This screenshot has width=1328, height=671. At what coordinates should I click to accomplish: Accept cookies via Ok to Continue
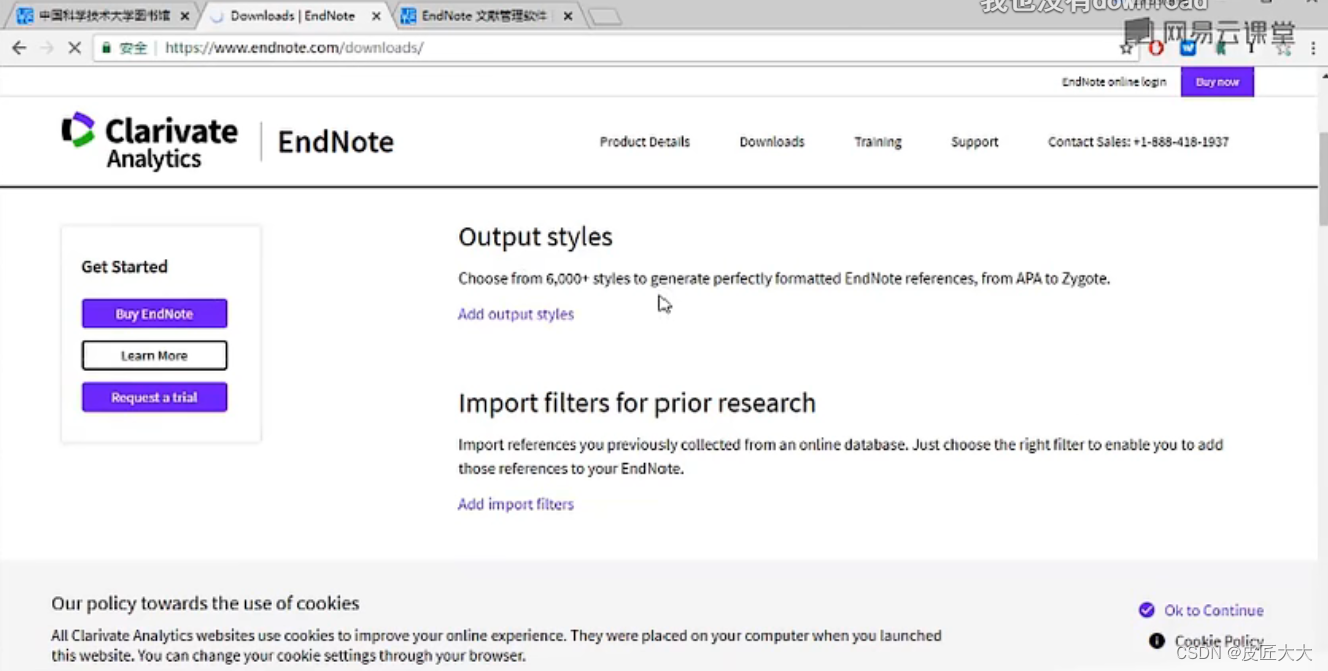1213,610
